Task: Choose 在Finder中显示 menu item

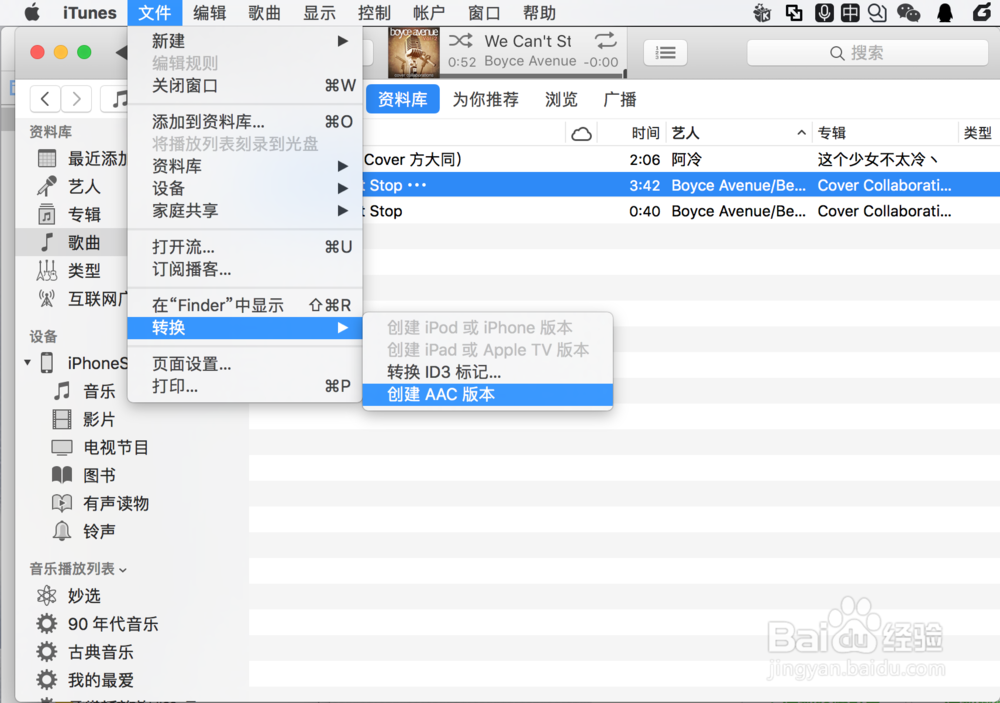Action: point(245,306)
